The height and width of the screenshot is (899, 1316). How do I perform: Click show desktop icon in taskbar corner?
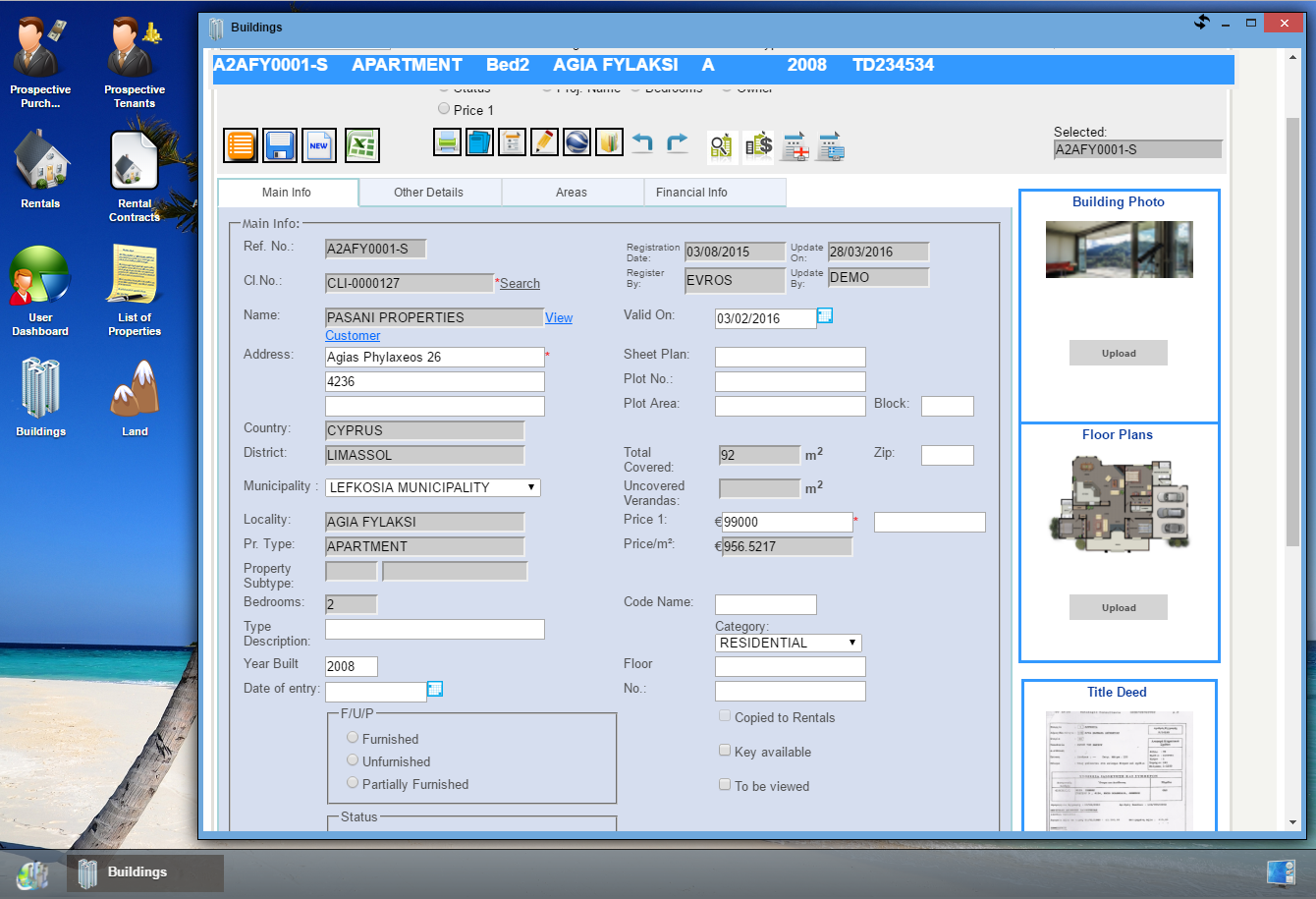coord(1281,873)
